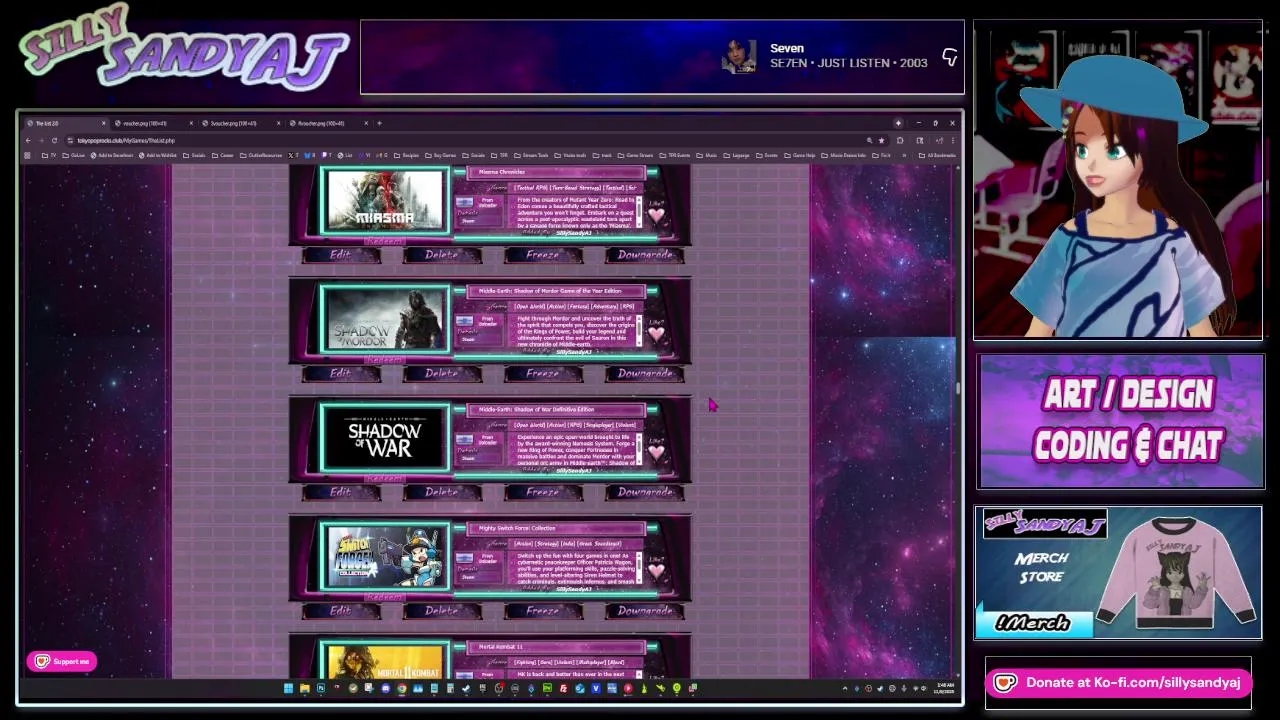Viewport: 1280px width, 720px height.
Task: Bookmark this page with the star icon
Action: [881, 140]
